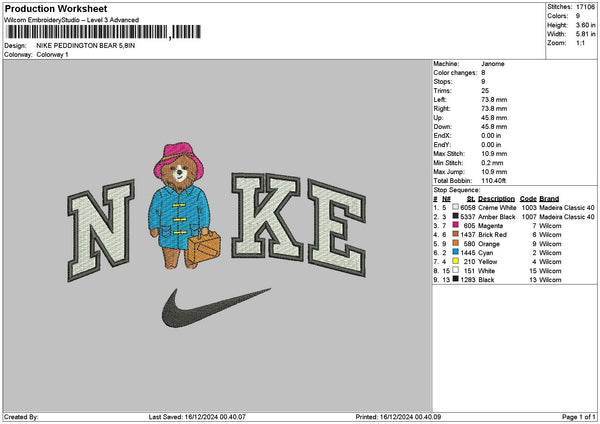Click the 'Production Worksheet' title
Viewport: 600px width, 424px height.
[x=56, y=8]
